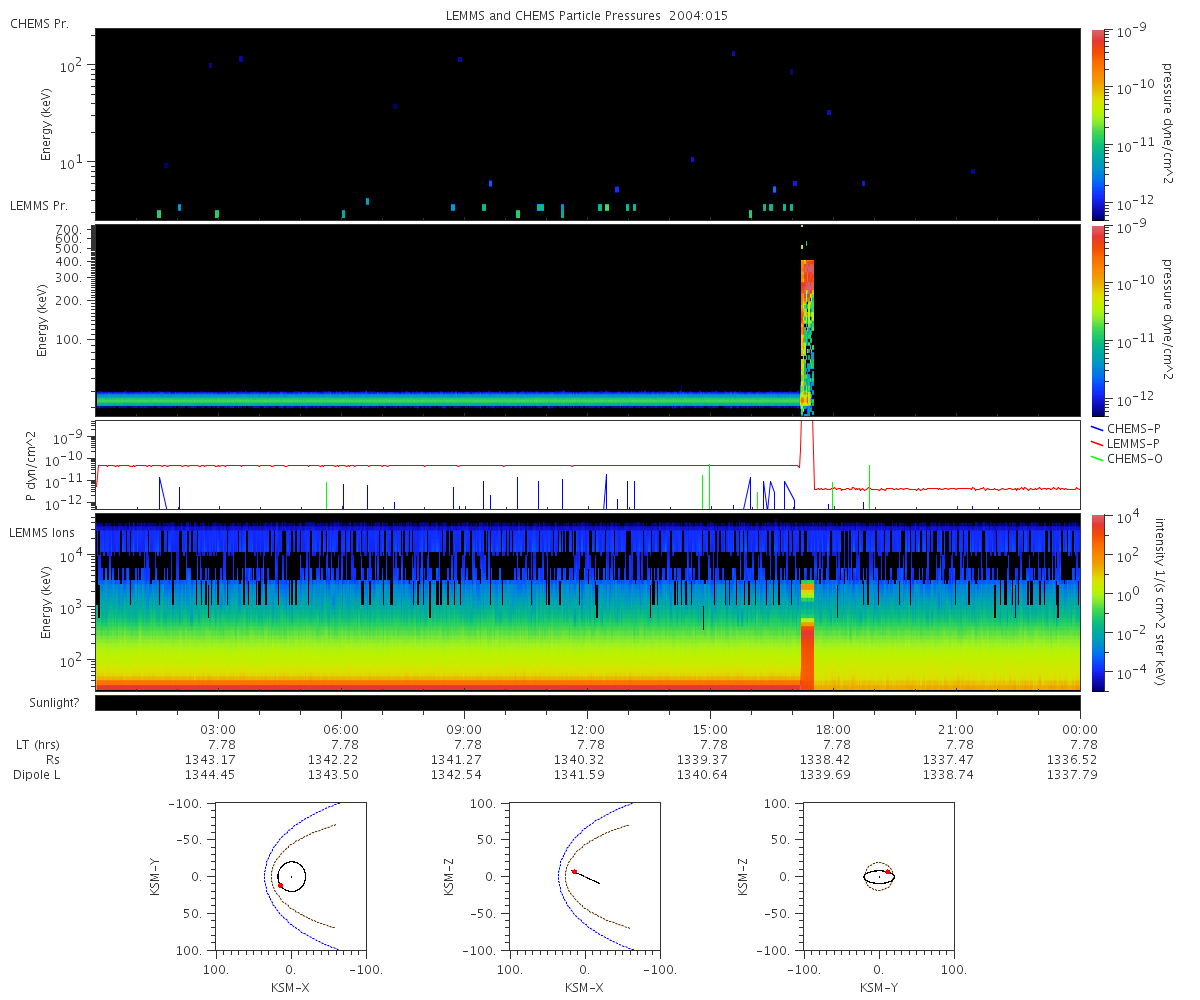Click the LEMMS pressure panel color bar
Viewport: 1200px width, 1000px height.
[x=1097, y=320]
